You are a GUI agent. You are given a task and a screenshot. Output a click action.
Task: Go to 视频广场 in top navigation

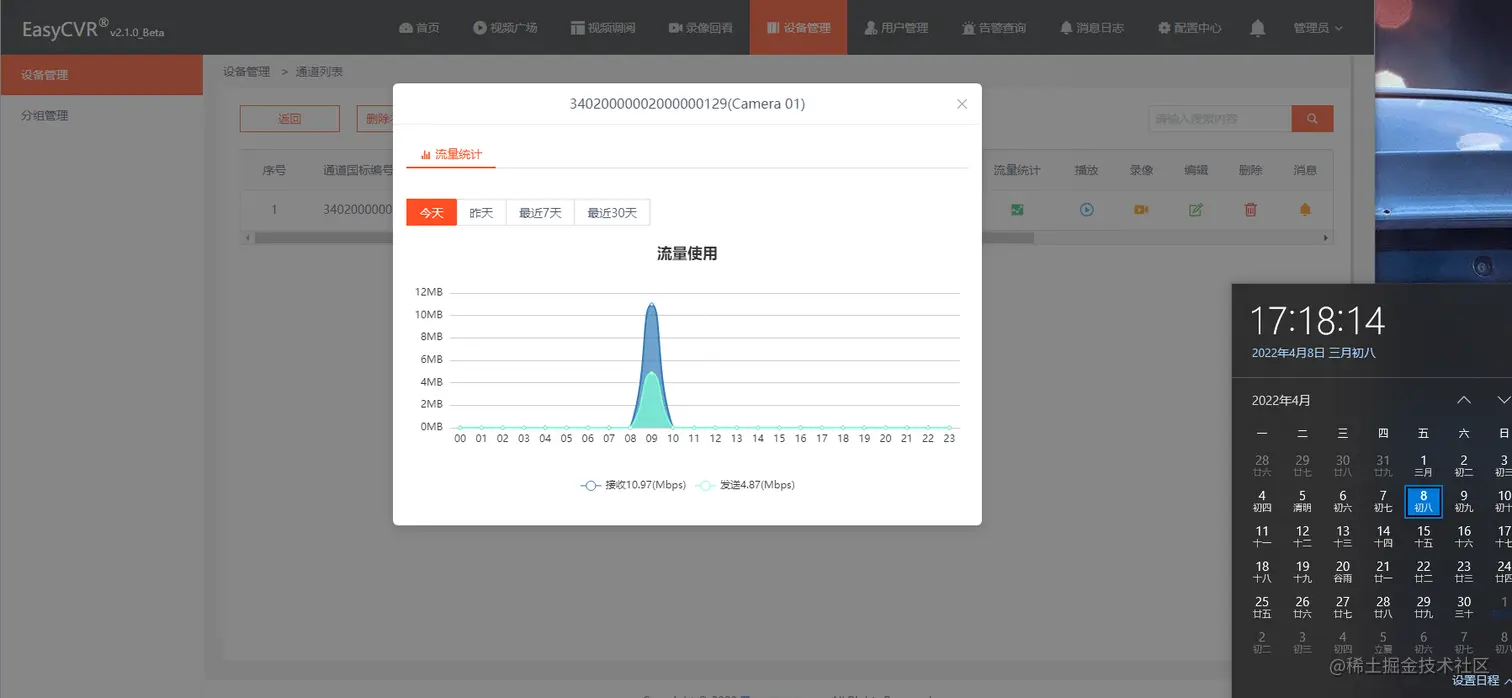tap(505, 28)
